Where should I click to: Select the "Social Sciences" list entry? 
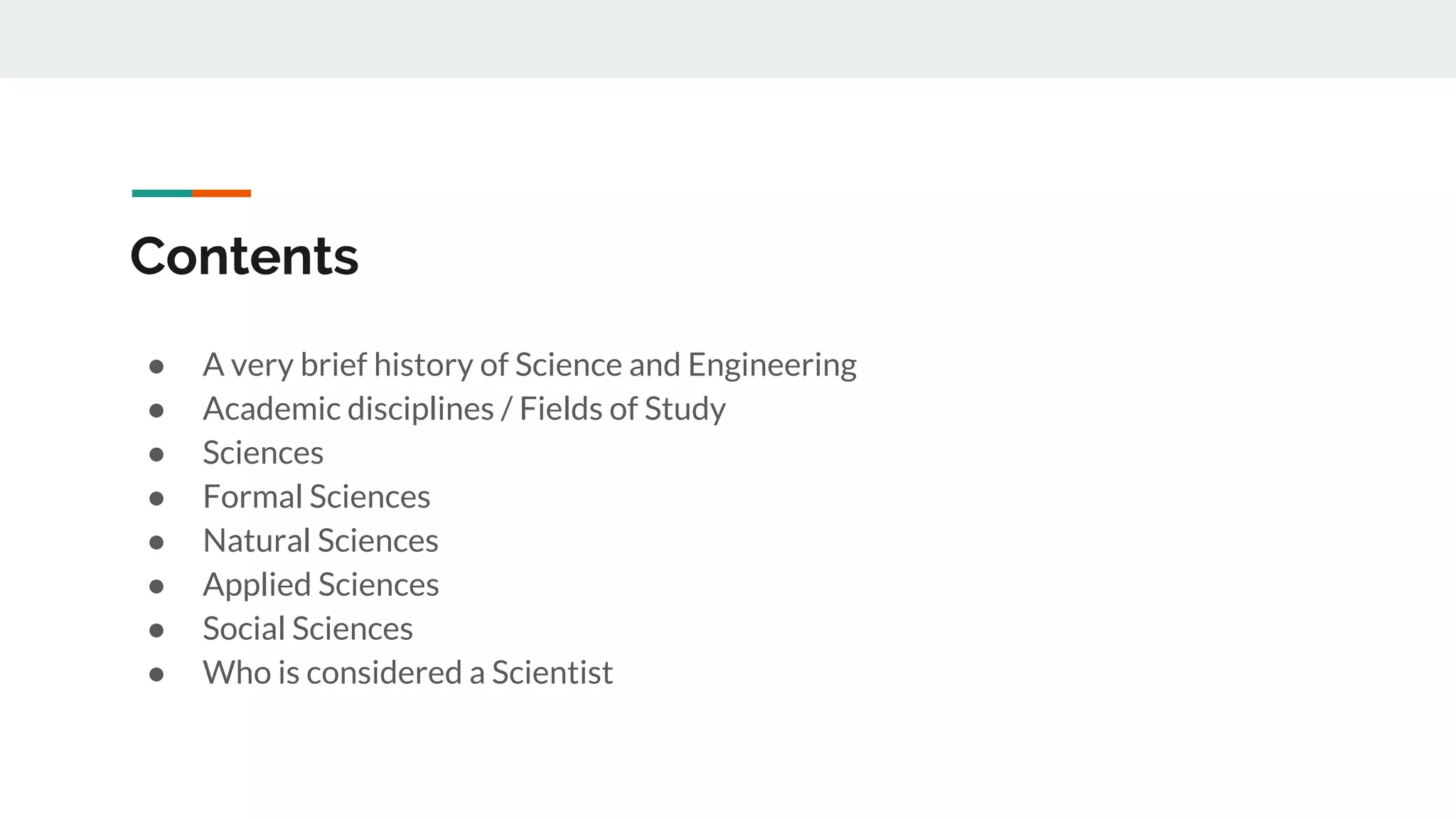click(x=307, y=629)
